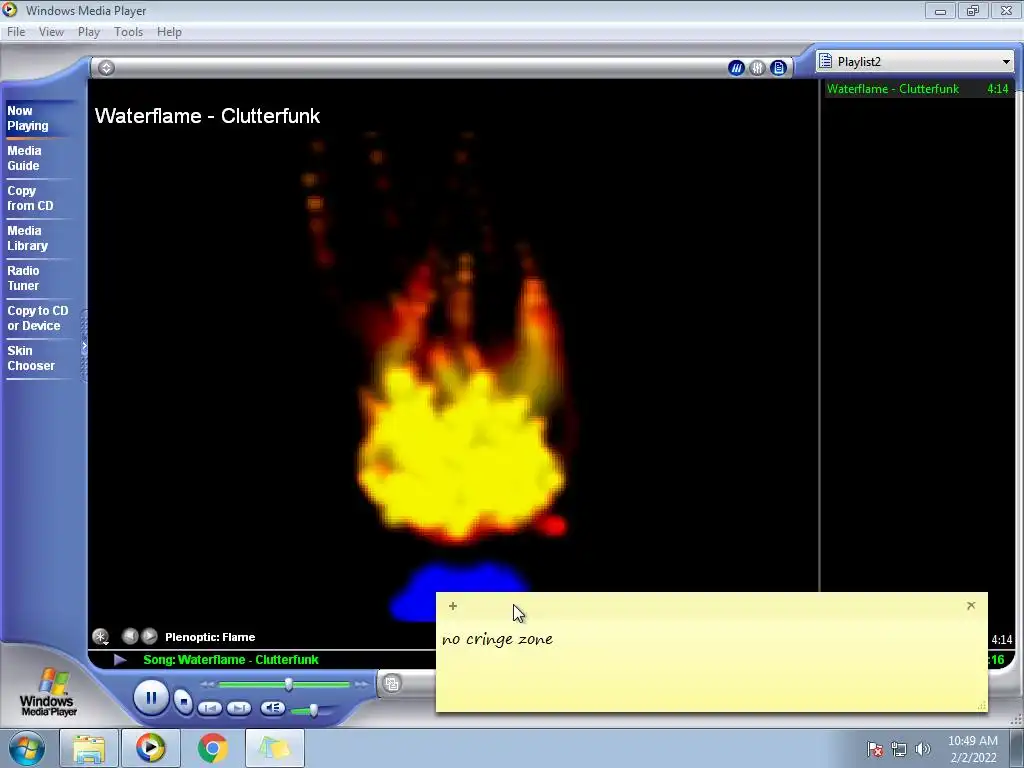This screenshot has height=768, width=1024.
Task: Open Windows Explorer from taskbar
Action: pyautogui.click(x=89, y=748)
